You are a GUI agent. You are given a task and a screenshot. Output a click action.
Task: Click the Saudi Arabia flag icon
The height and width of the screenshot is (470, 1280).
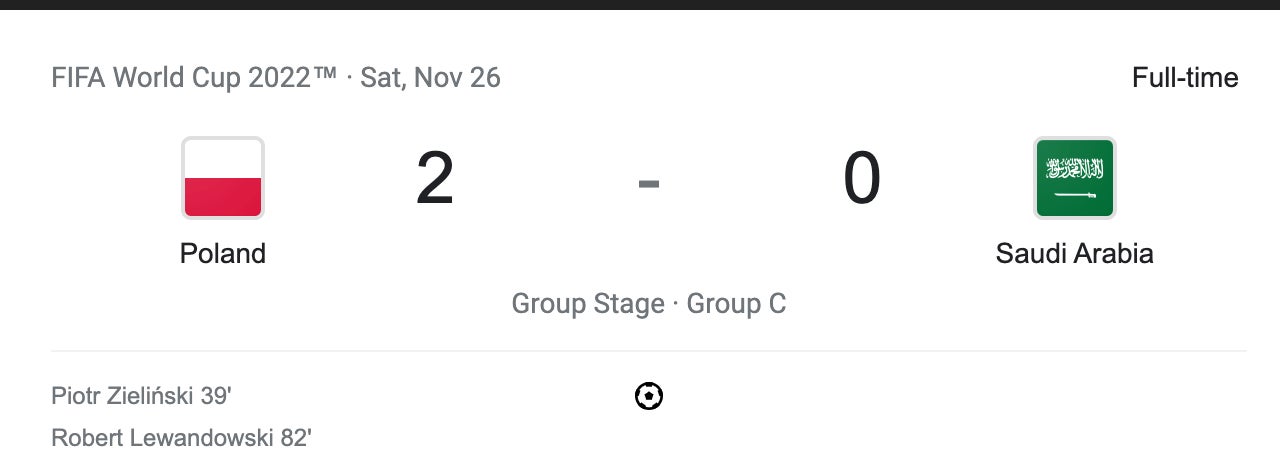pyautogui.click(x=1074, y=178)
